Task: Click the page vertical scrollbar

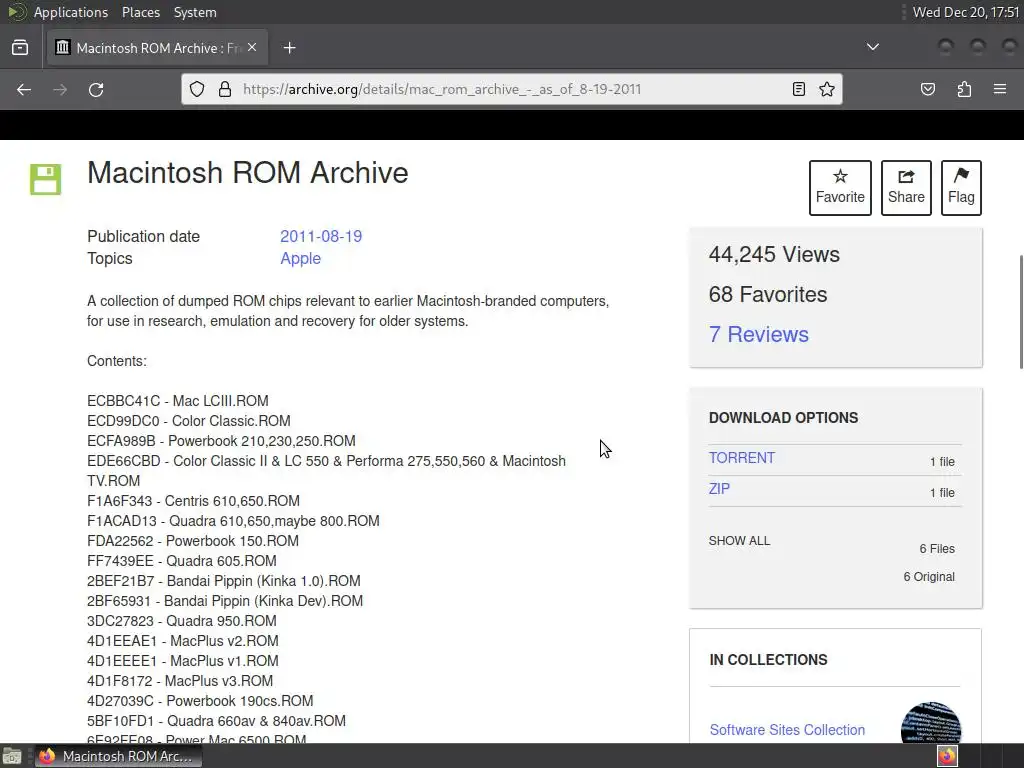Action: [1021, 312]
